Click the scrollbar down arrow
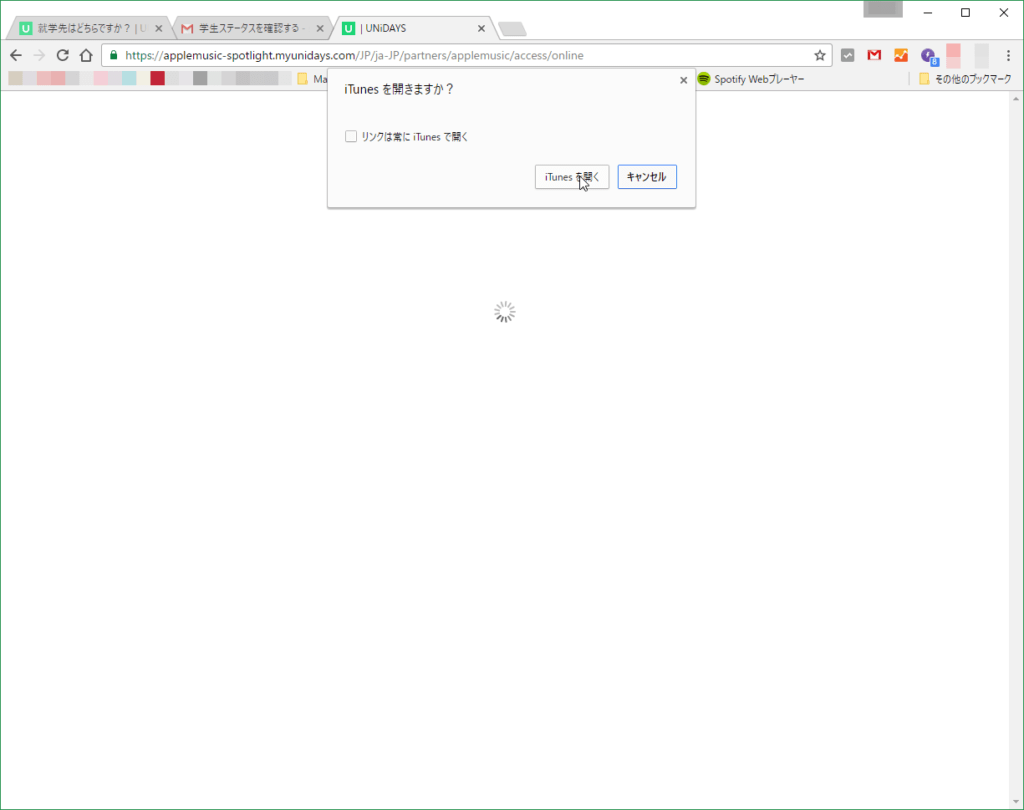This screenshot has height=810, width=1024. (x=1016, y=802)
